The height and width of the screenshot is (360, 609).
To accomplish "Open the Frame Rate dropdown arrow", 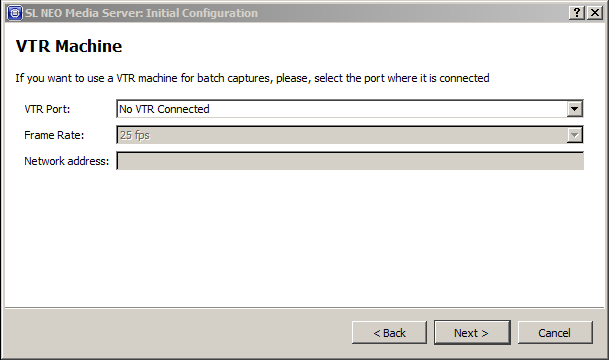I will click(x=574, y=135).
